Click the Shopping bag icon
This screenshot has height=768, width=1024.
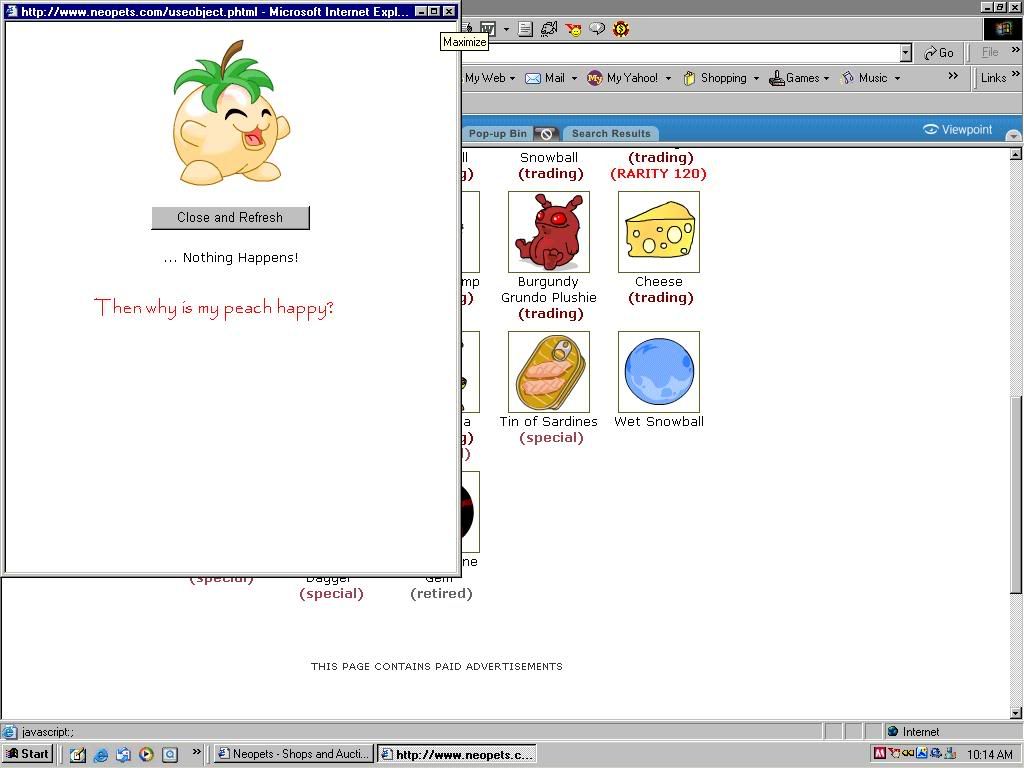point(689,78)
